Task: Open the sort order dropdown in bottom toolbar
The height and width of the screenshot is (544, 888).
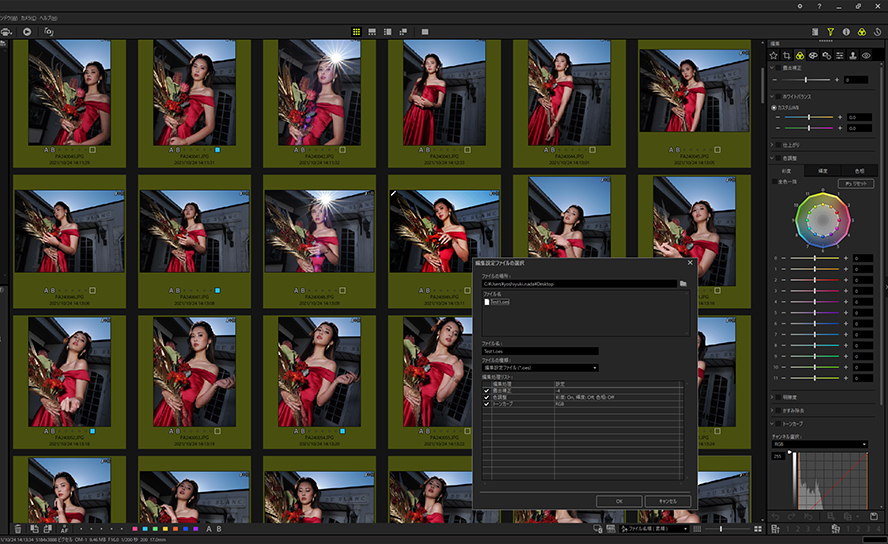Action: [x=654, y=529]
